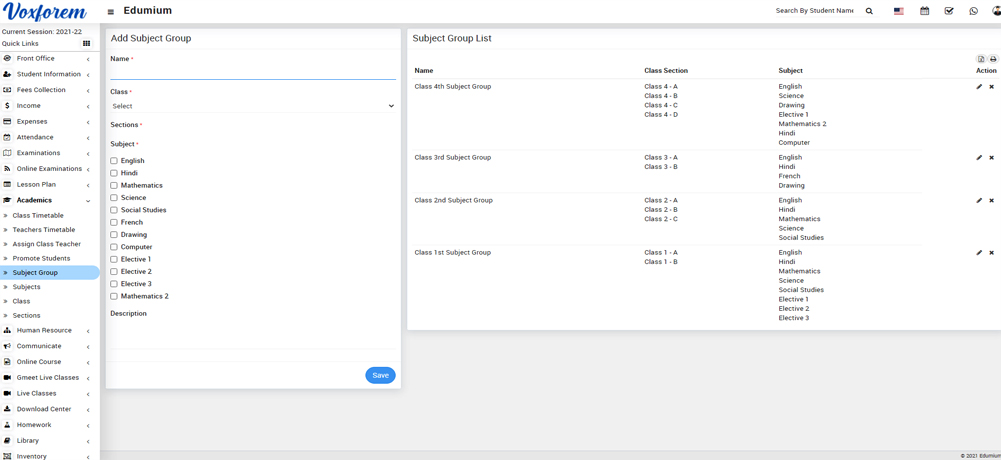Viewport: 1001px width, 460px height.
Task: Open Class Timetable menu item
Action: [x=38, y=216]
